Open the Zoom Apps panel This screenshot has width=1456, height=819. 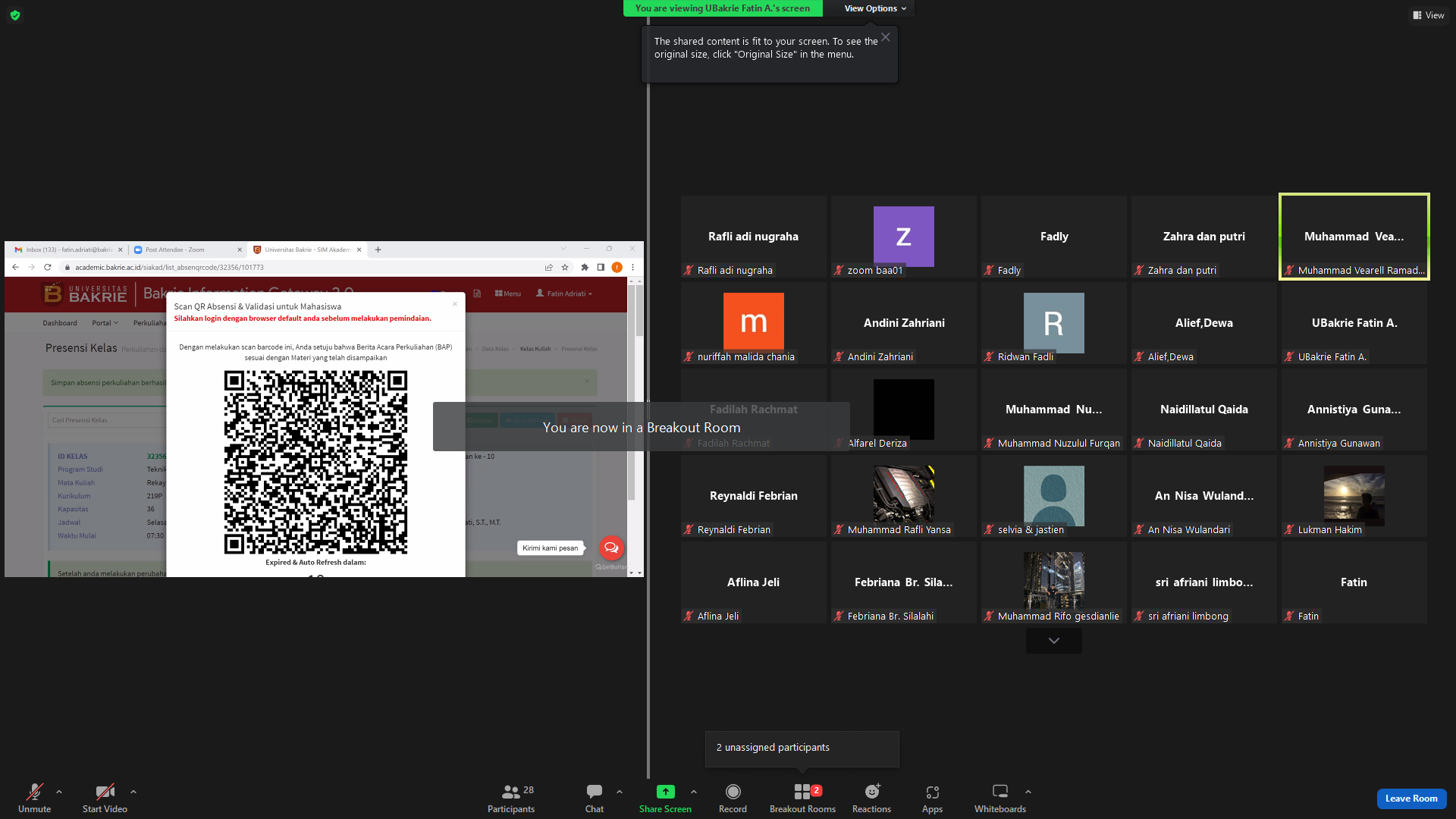coord(932,798)
